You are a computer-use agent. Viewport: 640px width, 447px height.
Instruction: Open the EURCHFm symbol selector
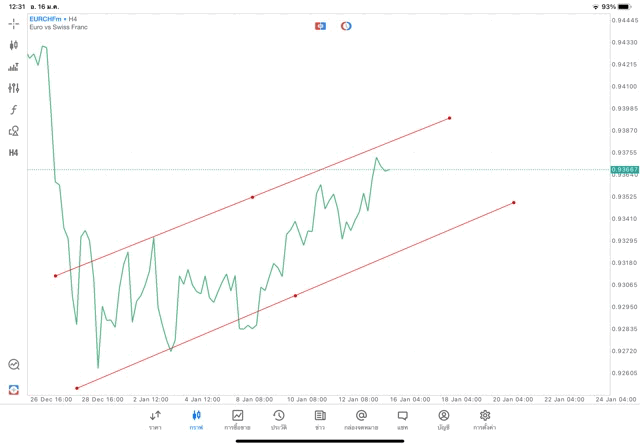click(x=46, y=19)
